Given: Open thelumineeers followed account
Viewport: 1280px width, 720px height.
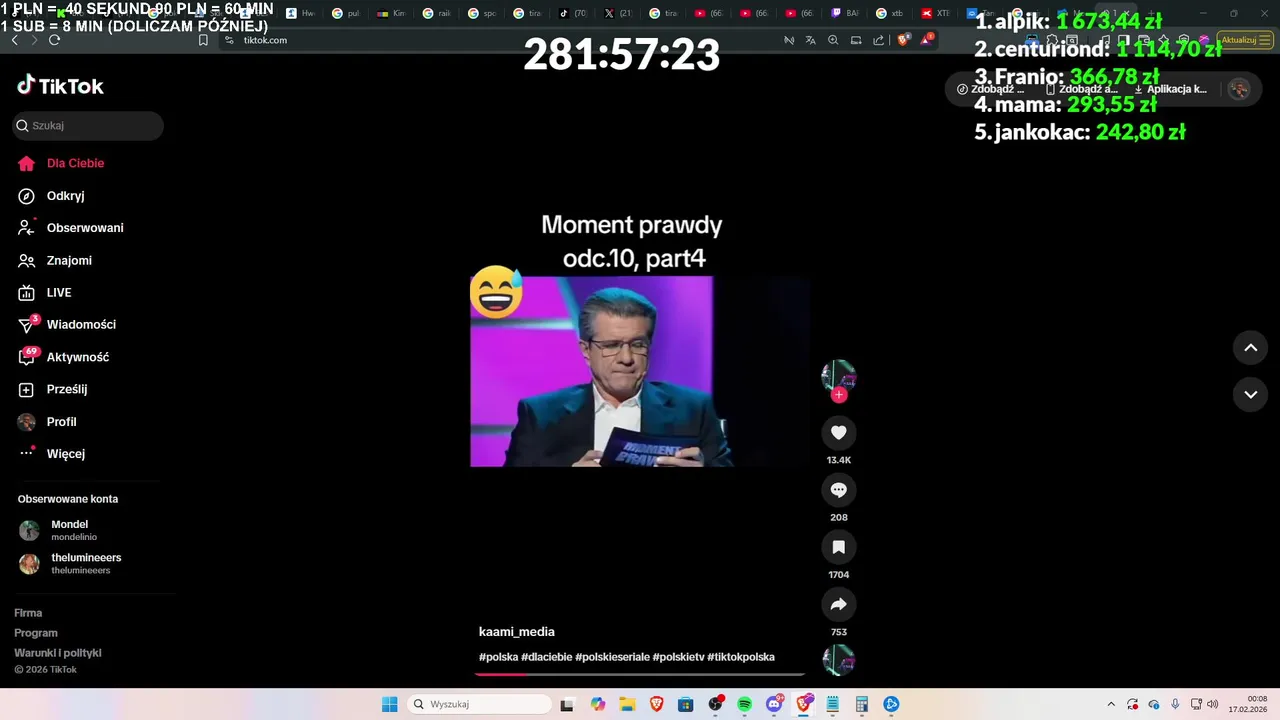Looking at the screenshot, I should click(70, 563).
